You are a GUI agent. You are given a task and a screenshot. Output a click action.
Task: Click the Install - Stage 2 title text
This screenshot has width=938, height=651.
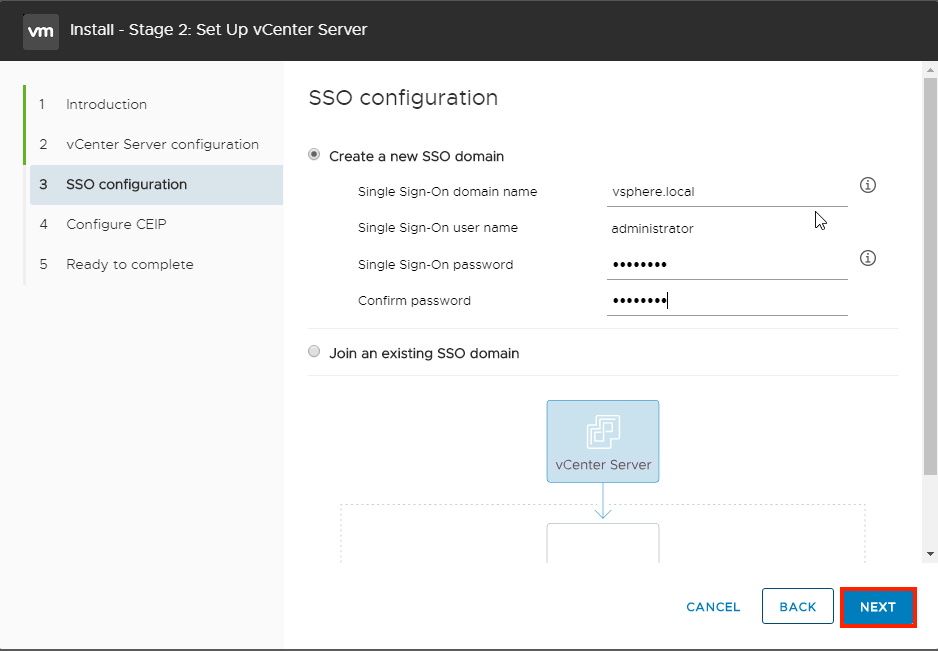tap(218, 30)
